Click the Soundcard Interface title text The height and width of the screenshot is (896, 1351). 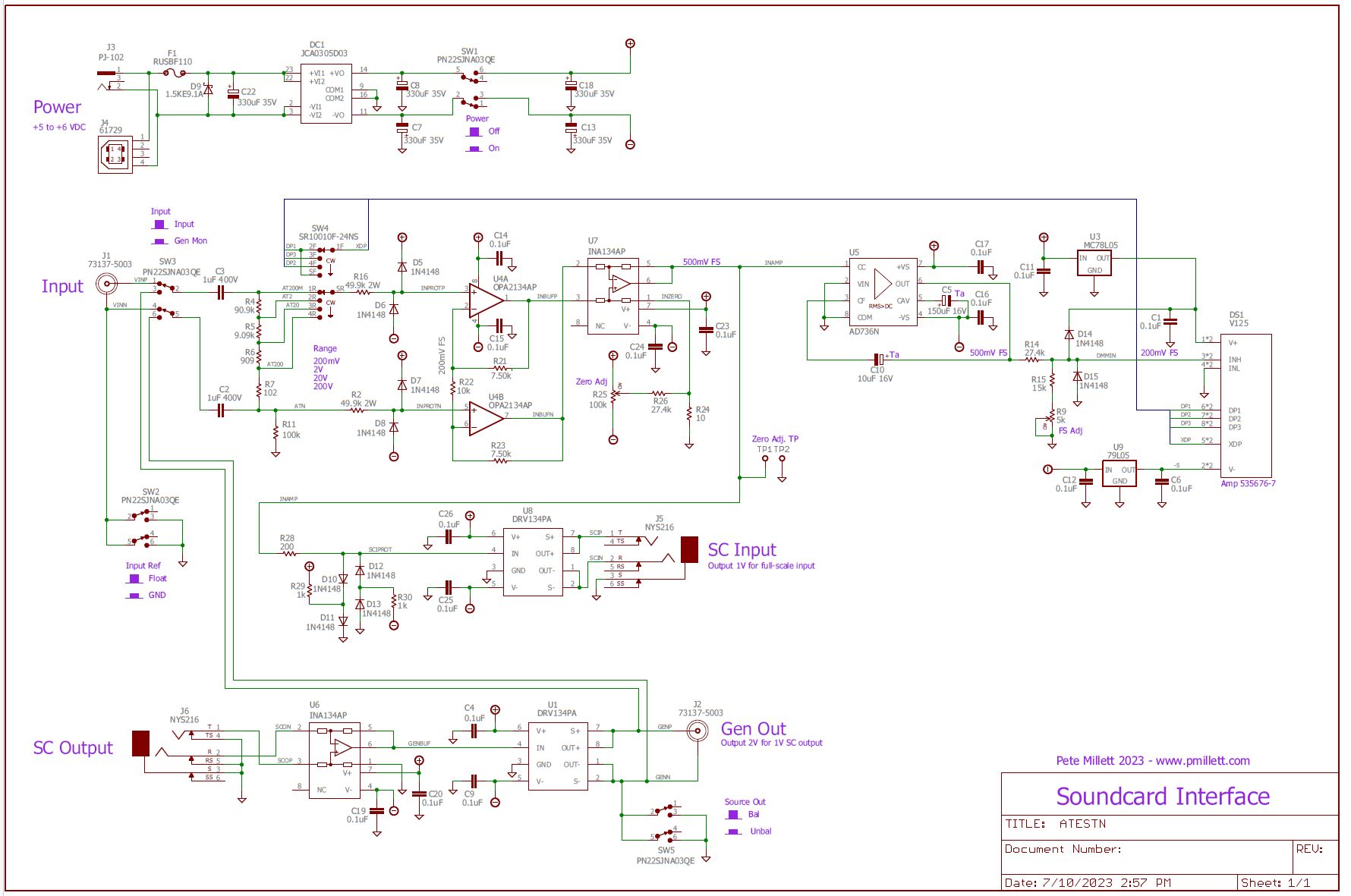(x=1162, y=796)
